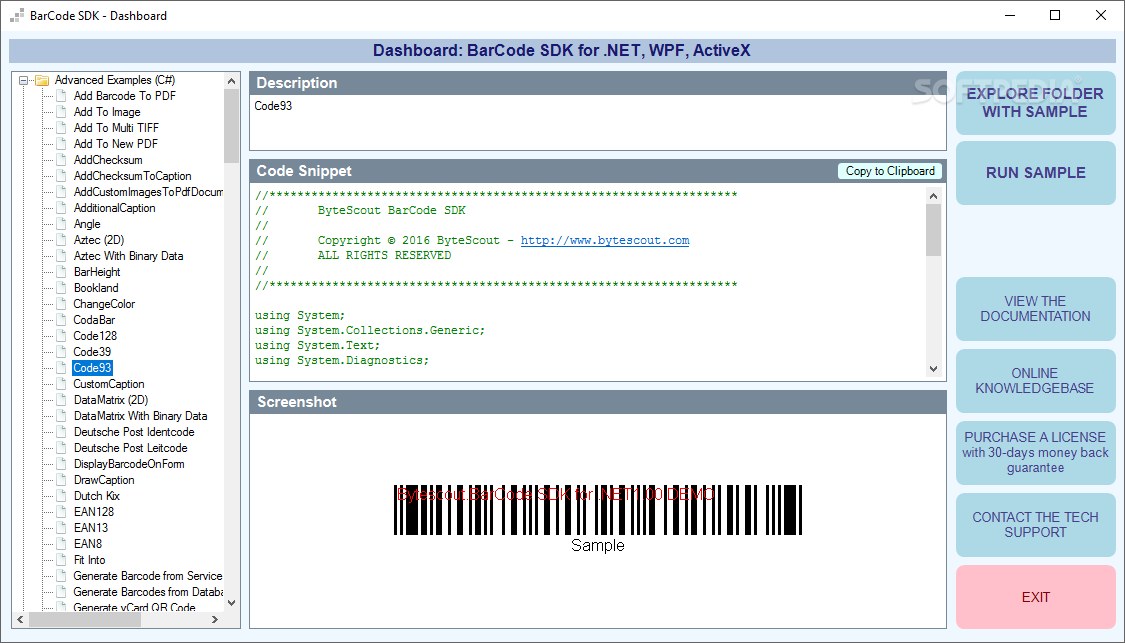Screen dimensions: 1125x643
Task: Select Generate vCard QR Code example
Action: (x=135, y=607)
